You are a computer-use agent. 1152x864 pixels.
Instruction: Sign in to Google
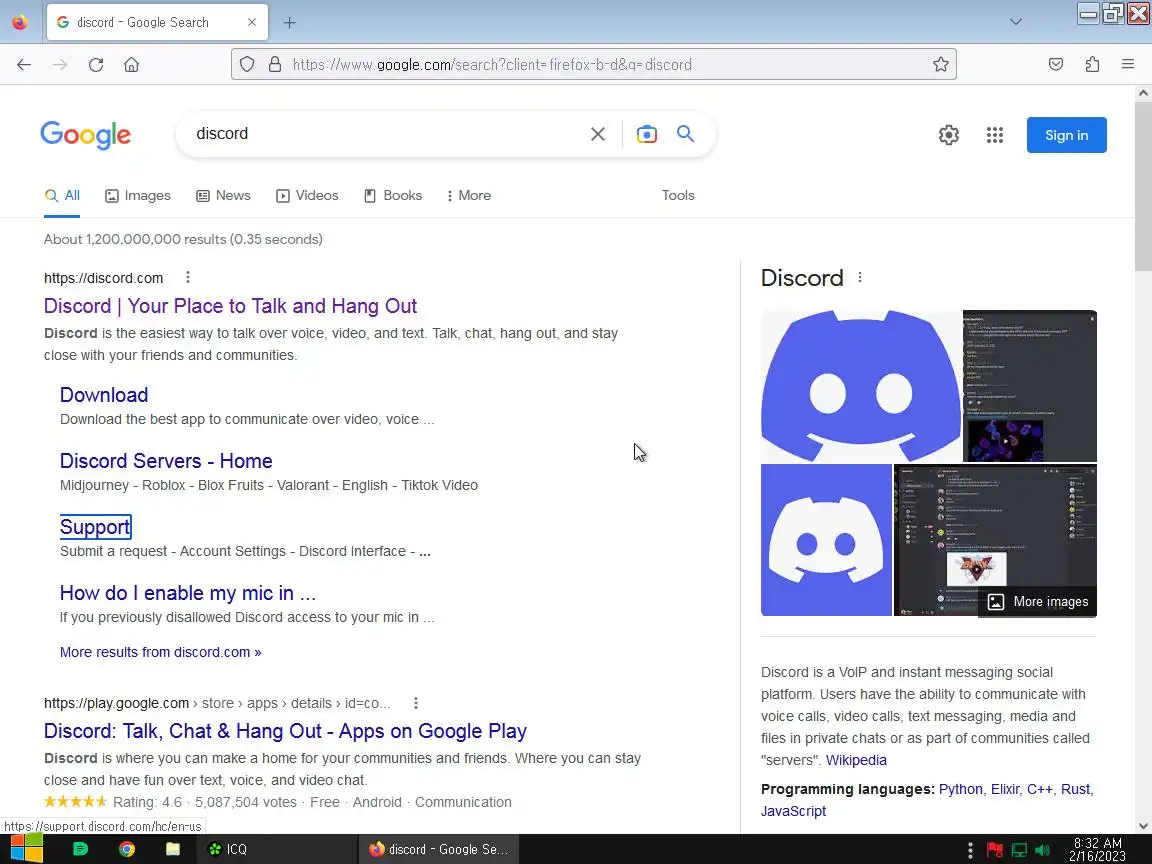1066,135
